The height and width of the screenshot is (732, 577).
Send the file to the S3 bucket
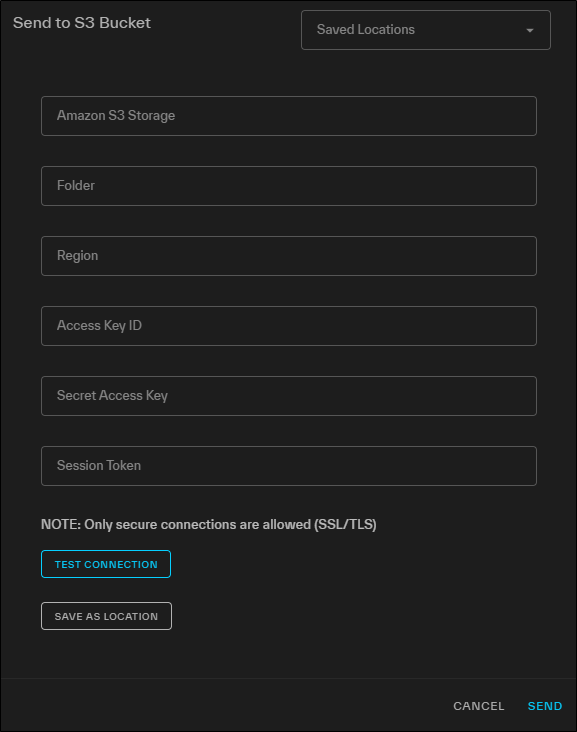pyautogui.click(x=545, y=706)
